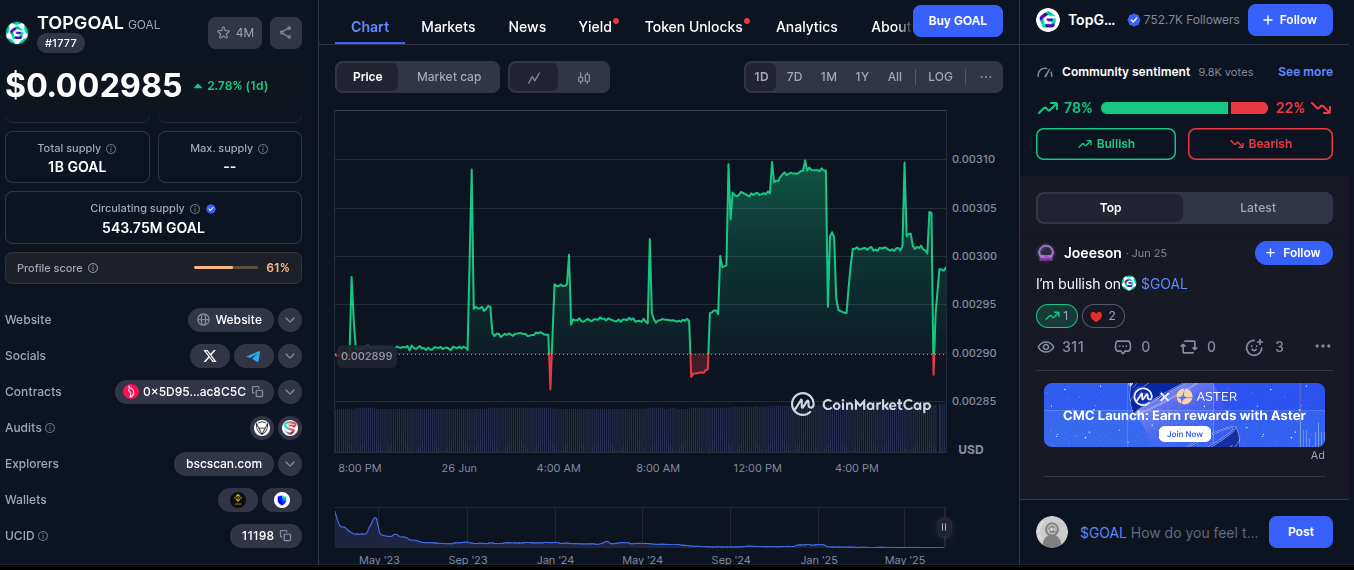Click the views eye icon on Joeeson's post
The width and height of the screenshot is (1354, 570).
[x=1047, y=347]
